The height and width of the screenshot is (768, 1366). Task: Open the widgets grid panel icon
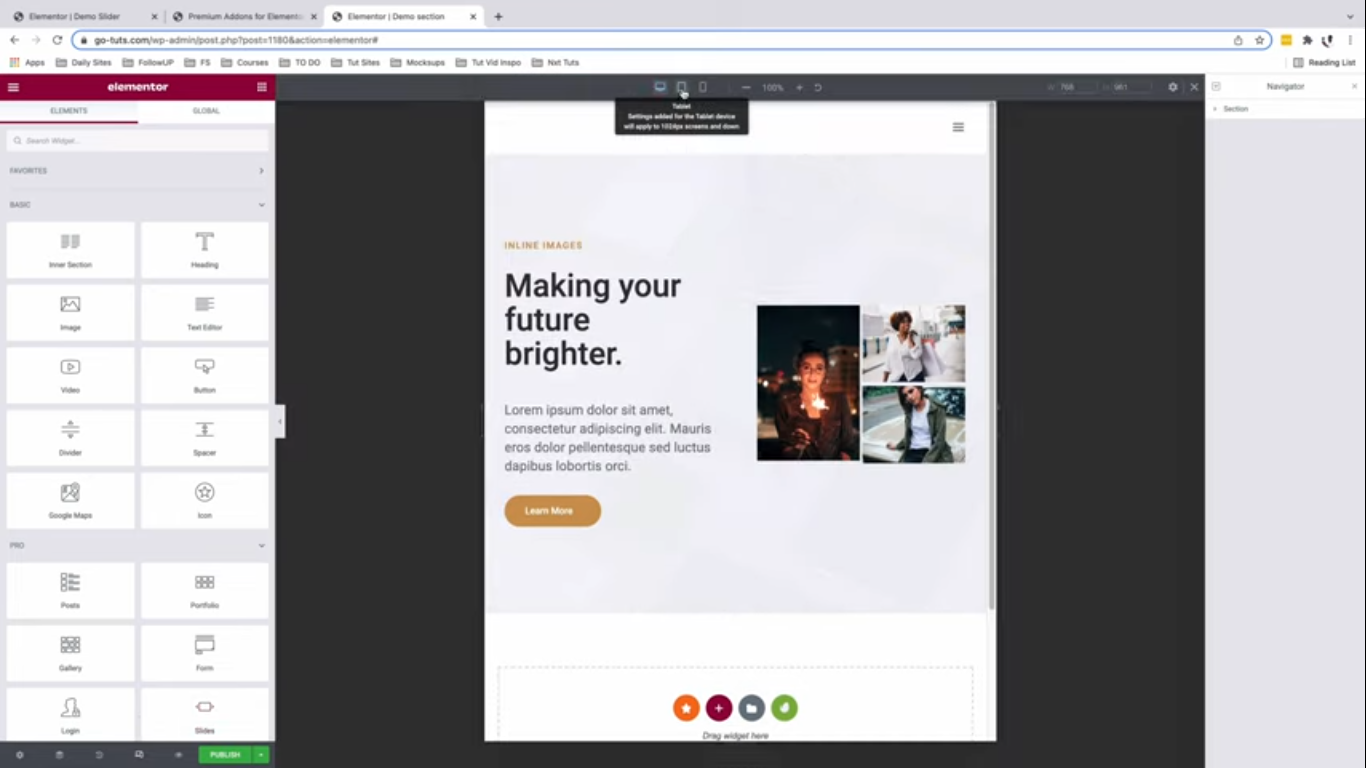[x=262, y=87]
